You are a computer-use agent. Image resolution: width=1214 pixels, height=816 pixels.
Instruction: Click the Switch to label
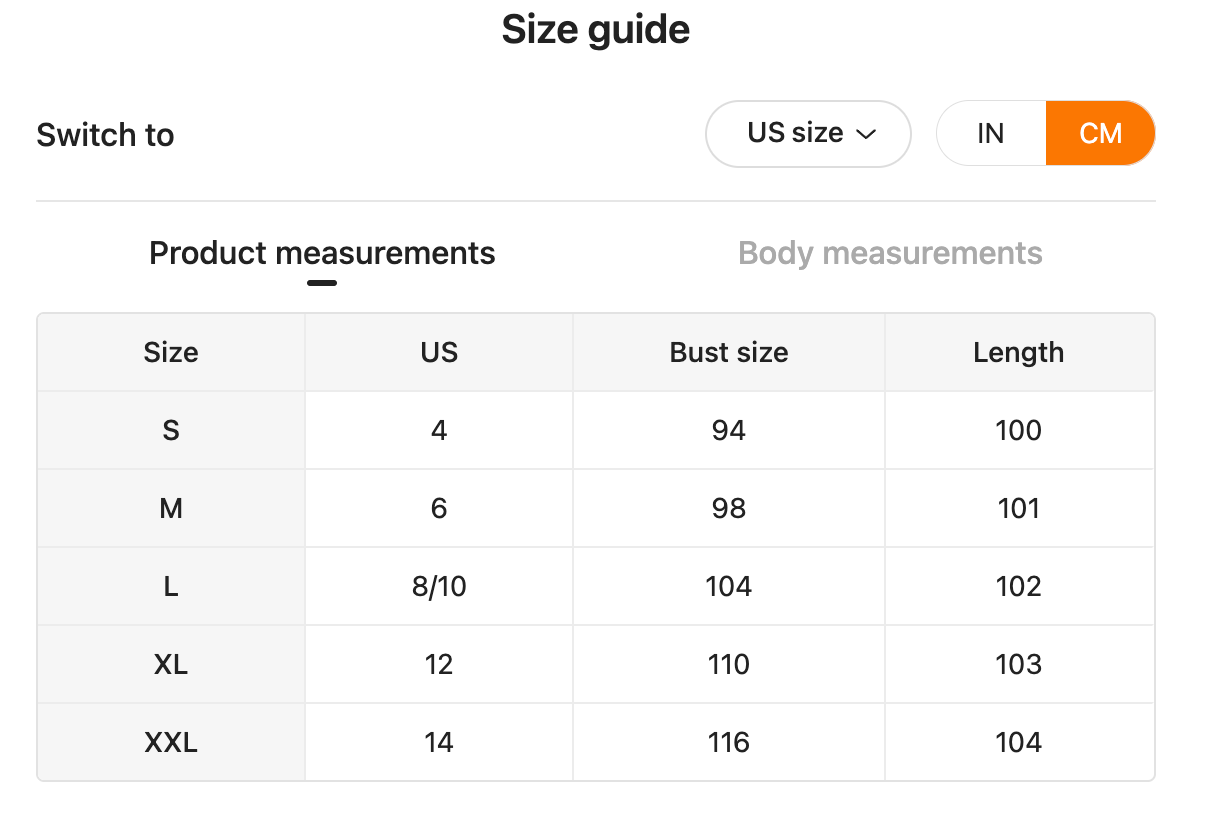(105, 135)
